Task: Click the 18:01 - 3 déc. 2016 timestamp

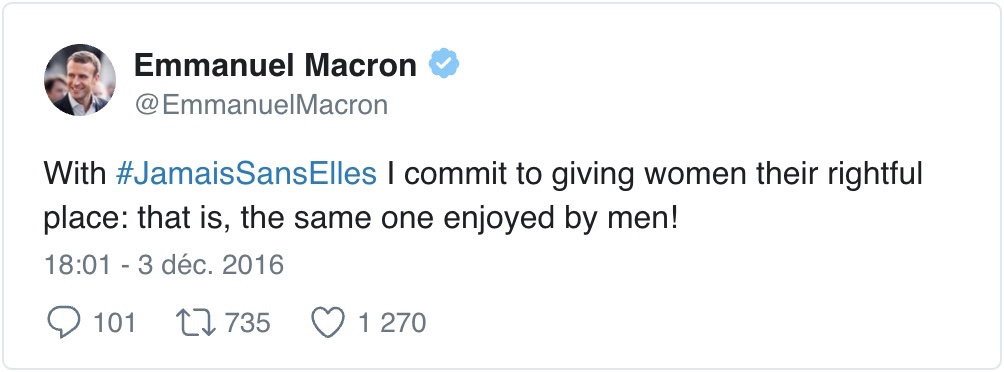Action: tap(164, 264)
